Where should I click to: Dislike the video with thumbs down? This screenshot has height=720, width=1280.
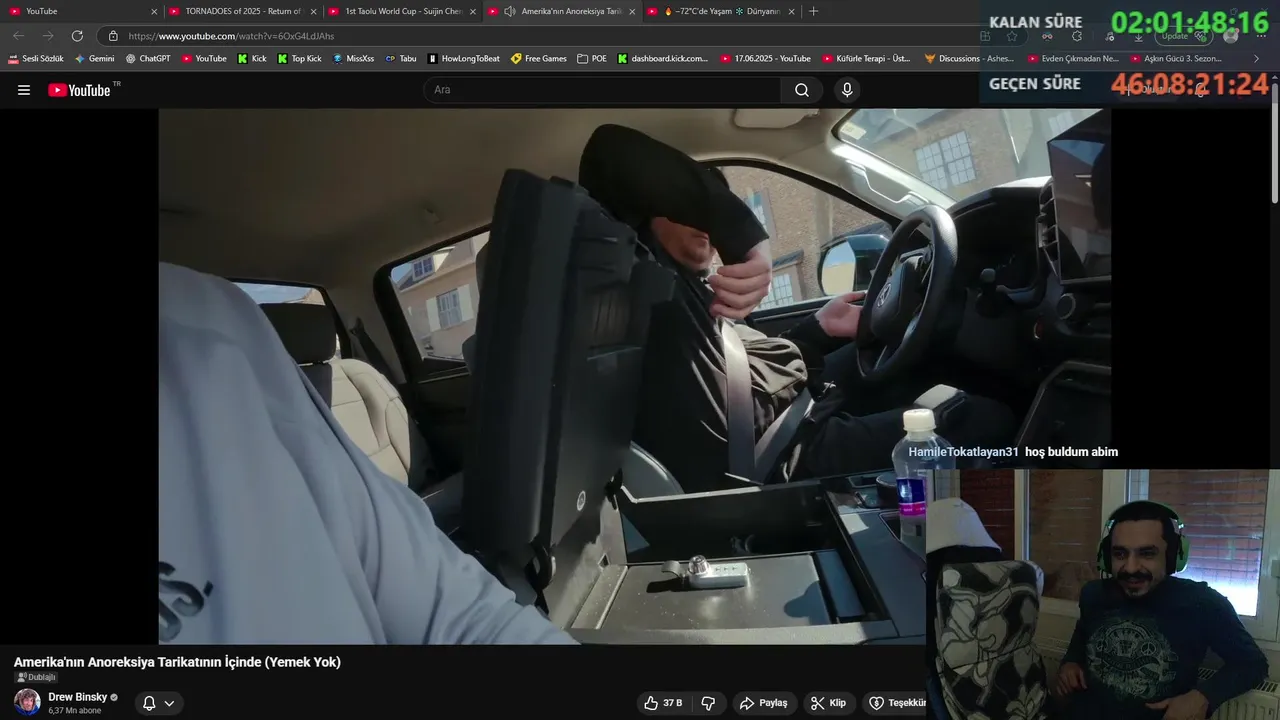tap(708, 703)
